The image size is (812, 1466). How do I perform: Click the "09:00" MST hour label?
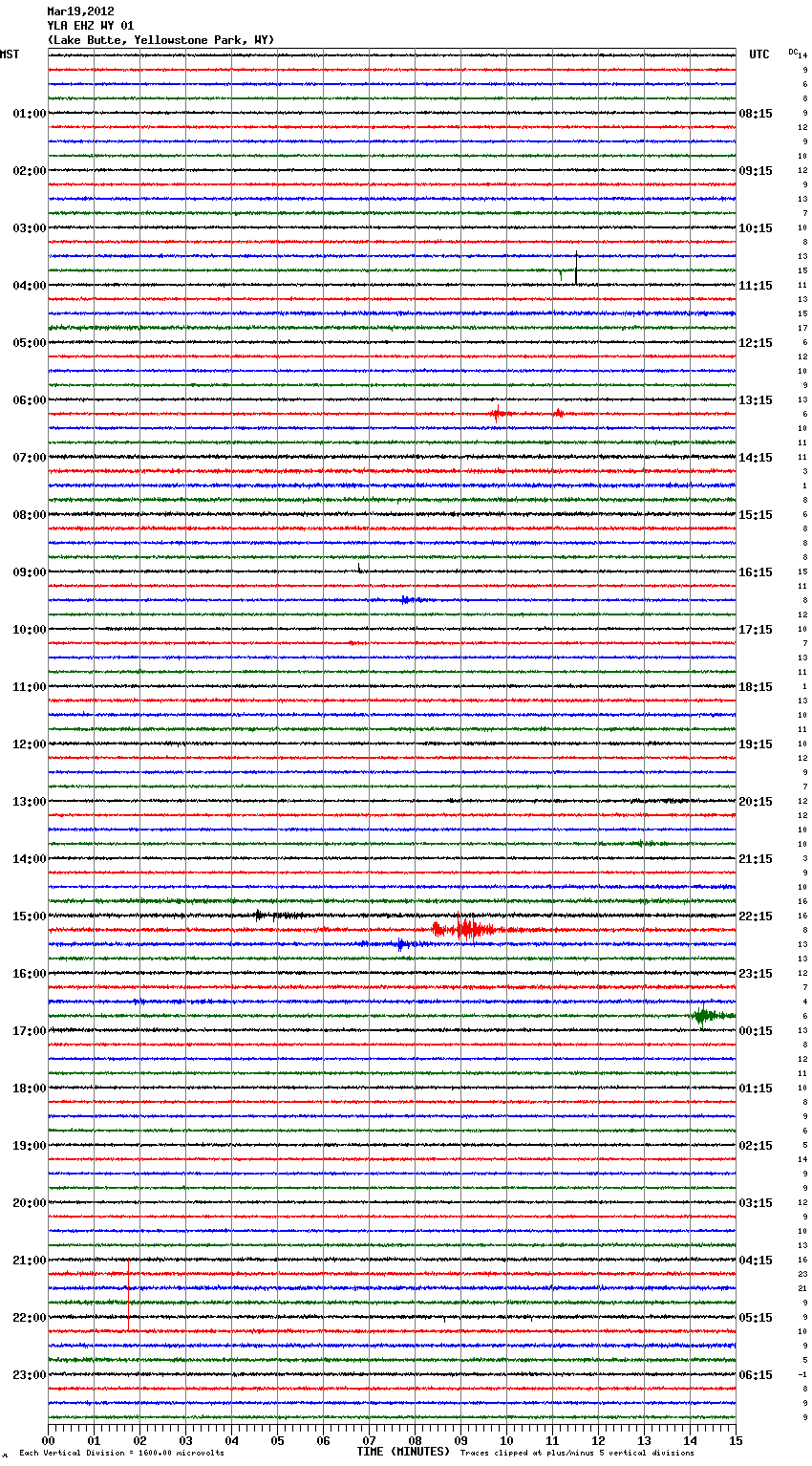point(30,572)
